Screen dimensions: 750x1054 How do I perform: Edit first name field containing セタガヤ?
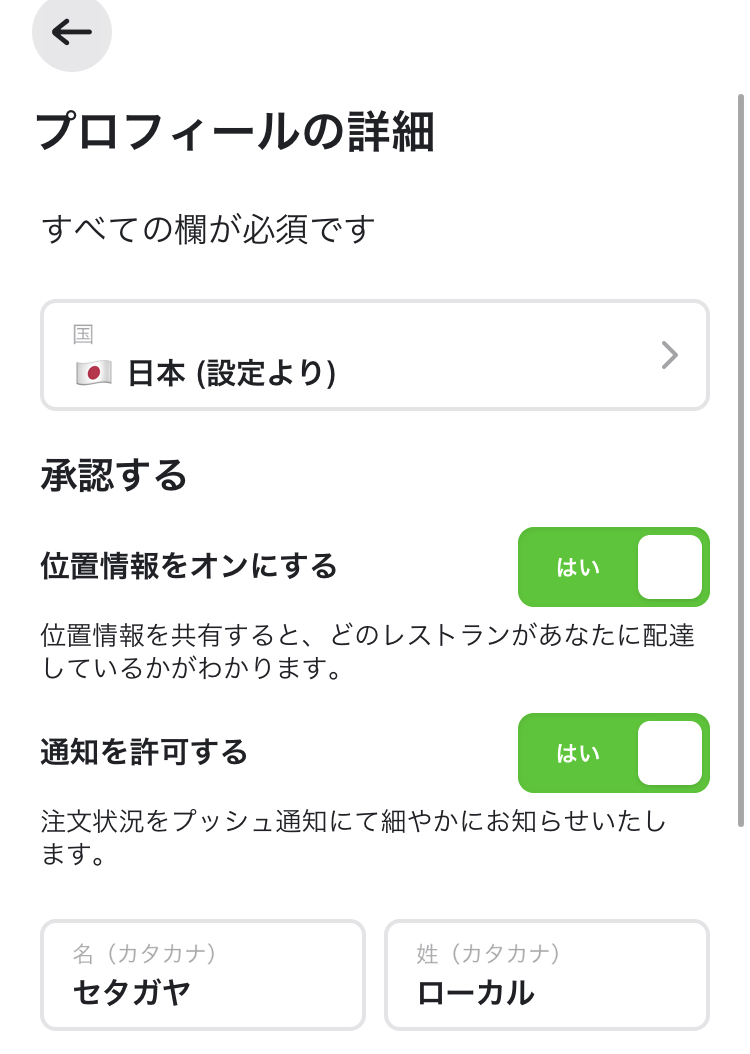coord(203,975)
